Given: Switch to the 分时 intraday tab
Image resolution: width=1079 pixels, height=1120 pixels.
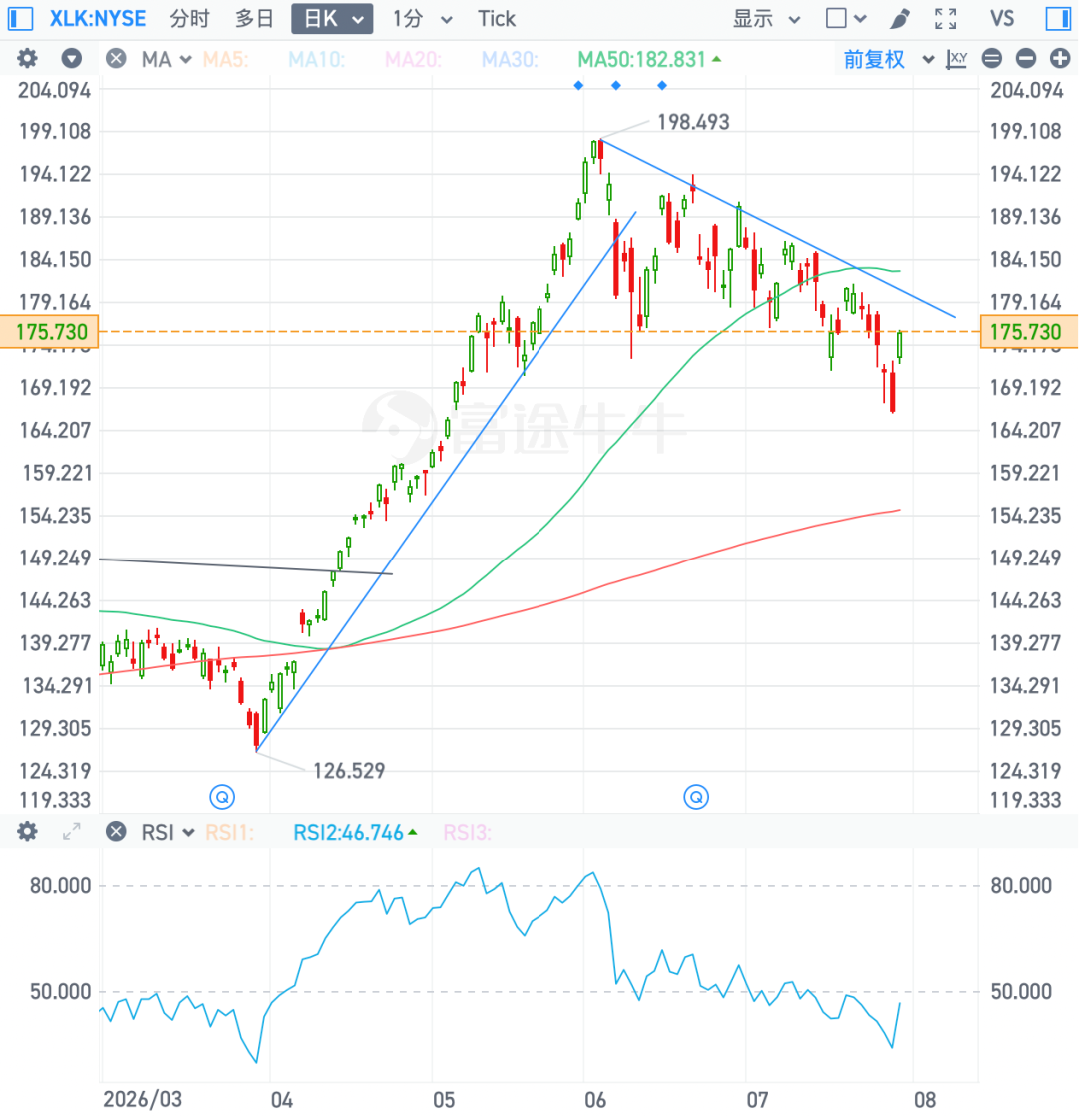Looking at the screenshot, I should (x=189, y=19).
